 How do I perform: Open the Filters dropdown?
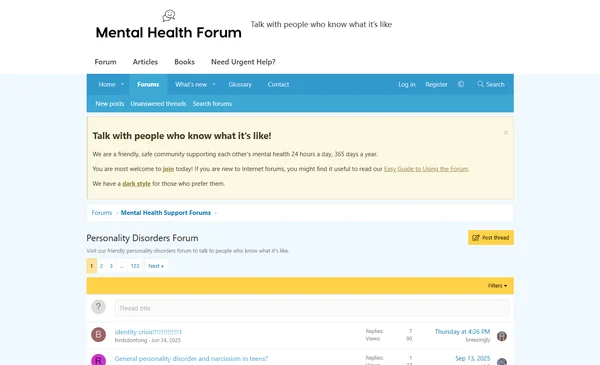pos(497,285)
